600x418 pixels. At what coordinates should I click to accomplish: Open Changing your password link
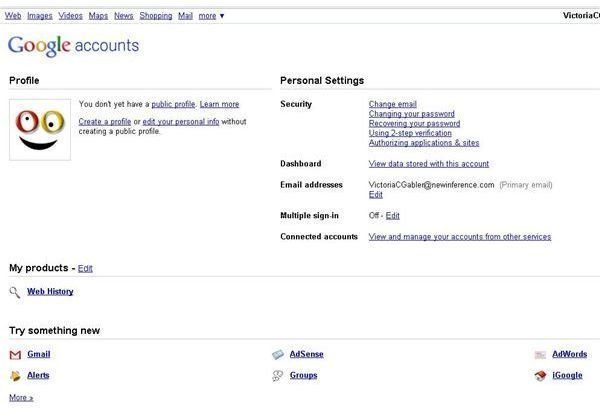(x=412, y=114)
